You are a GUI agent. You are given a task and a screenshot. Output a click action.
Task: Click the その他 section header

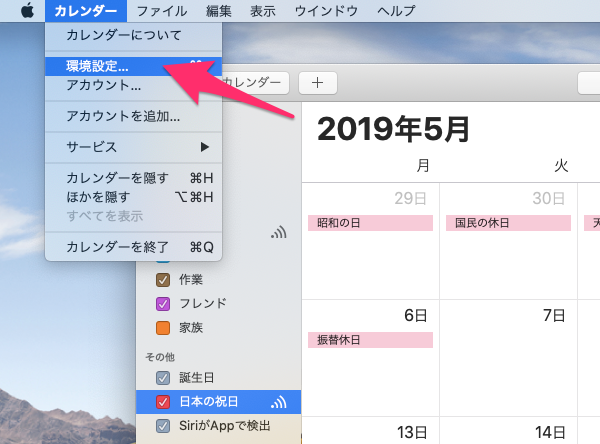click(x=160, y=357)
